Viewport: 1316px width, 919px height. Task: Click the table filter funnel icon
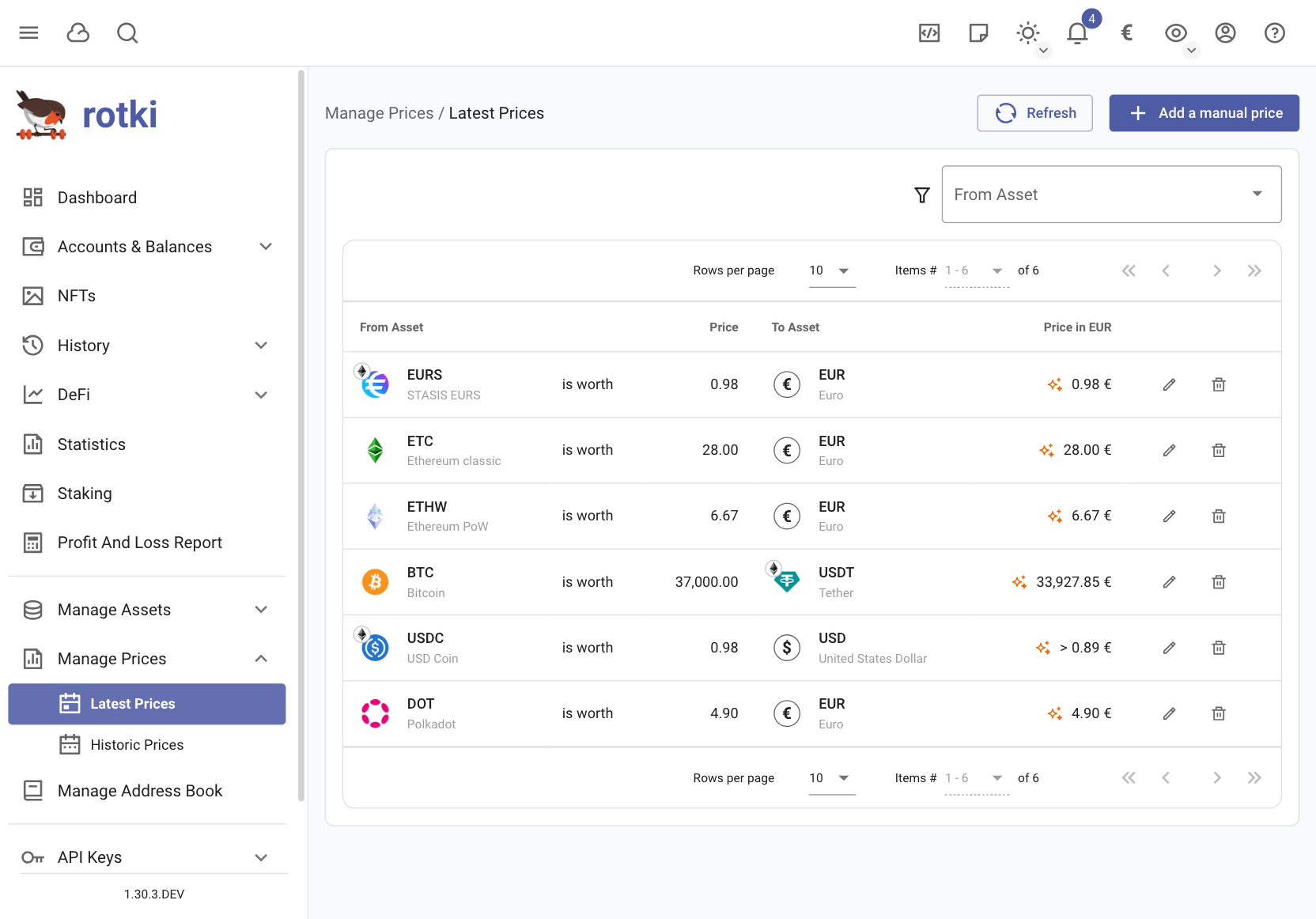click(x=922, y=195)
